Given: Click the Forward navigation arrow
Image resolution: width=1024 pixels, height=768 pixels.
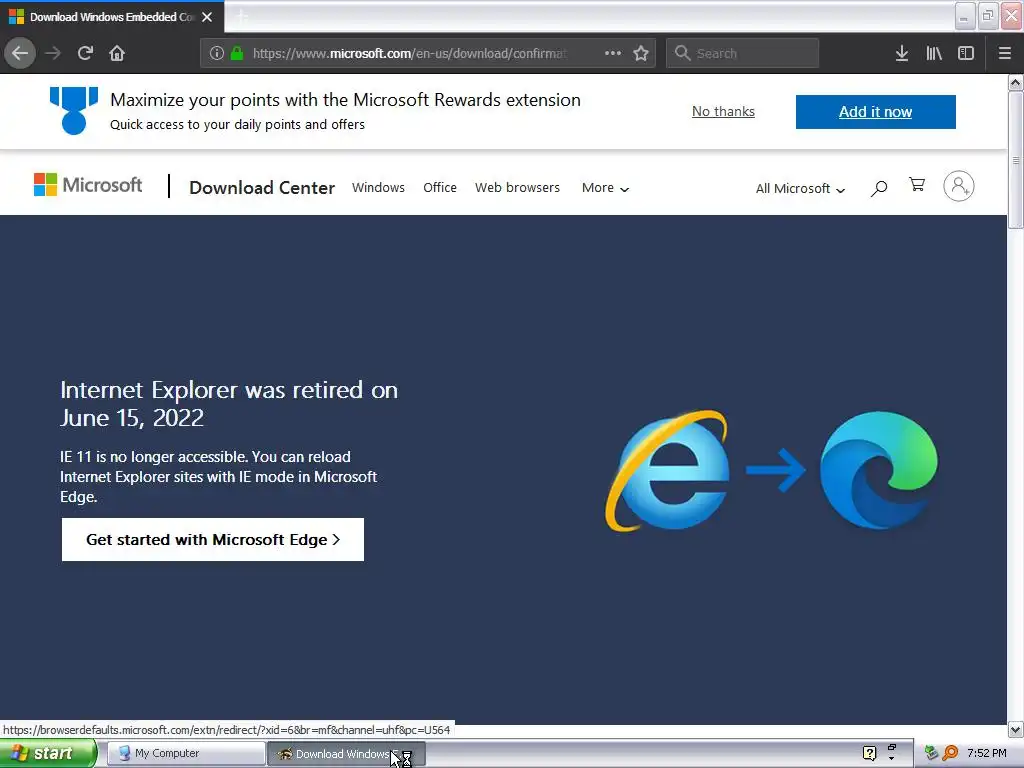Looking at the screenshot, I should (x=53, y=53).
